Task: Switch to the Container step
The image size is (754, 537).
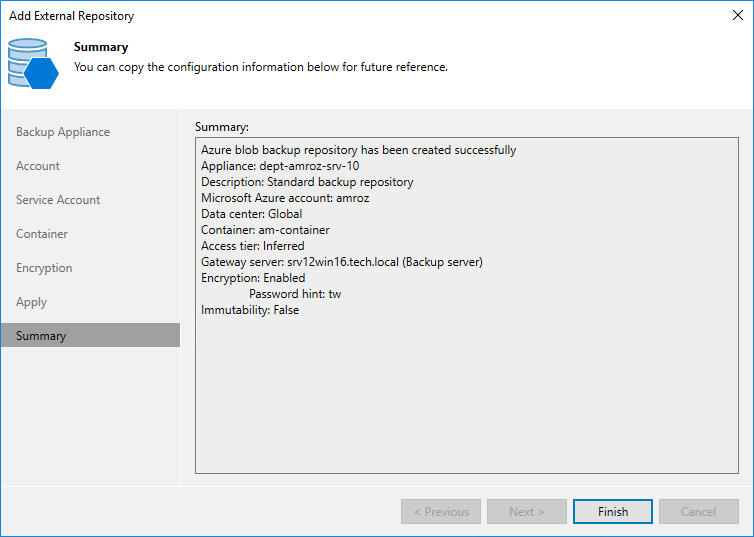Action: [x=42, y=234]
